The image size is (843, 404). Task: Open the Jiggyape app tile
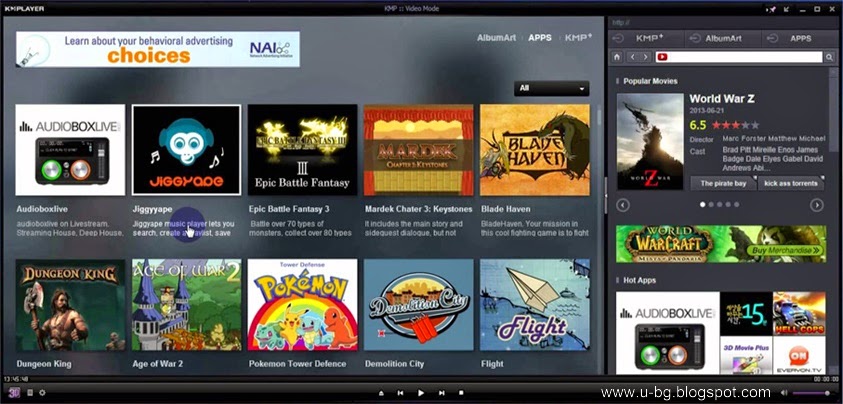[x=187, y=150]
